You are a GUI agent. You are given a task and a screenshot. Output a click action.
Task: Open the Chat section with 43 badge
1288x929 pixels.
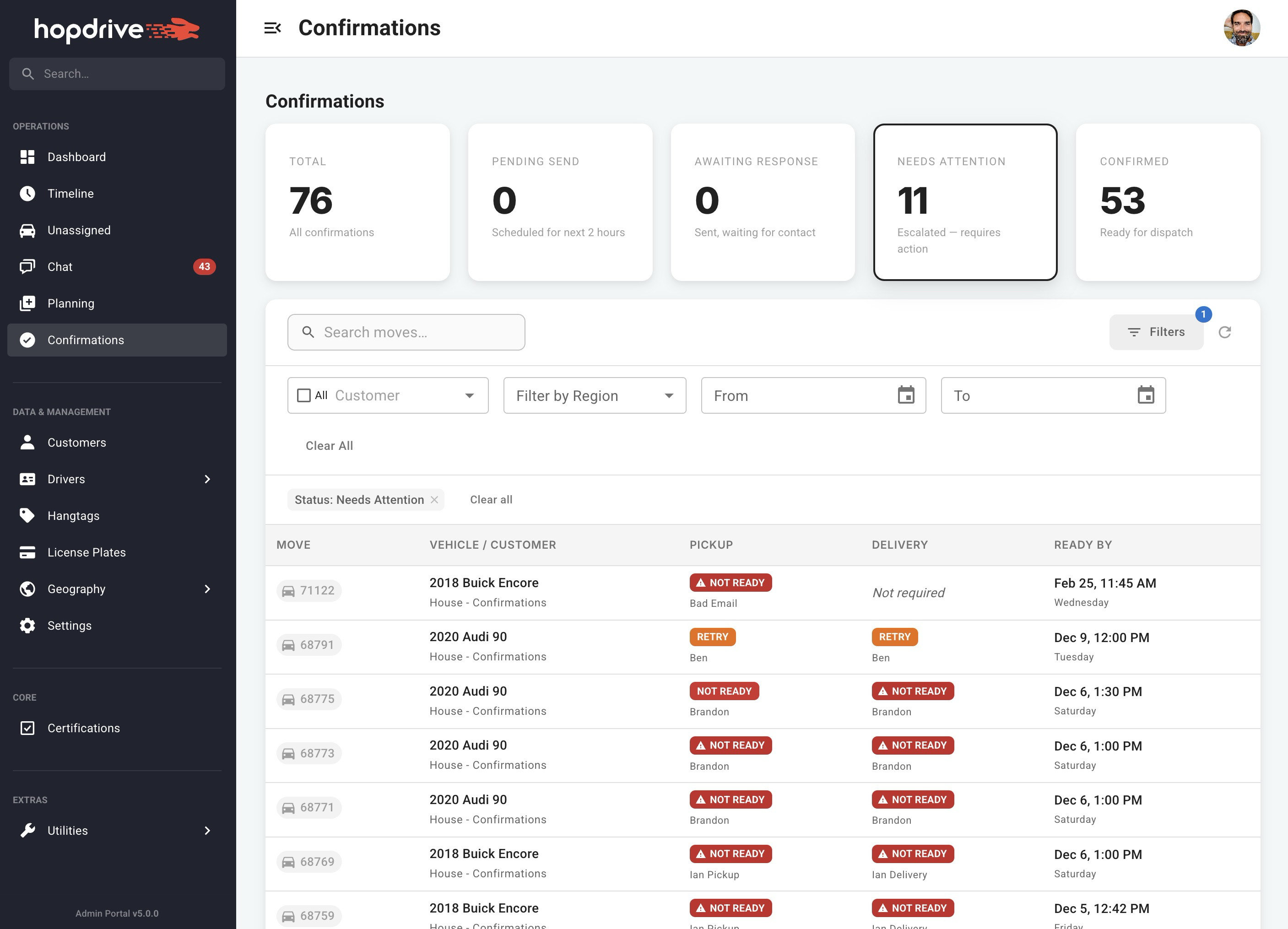tap(60, 267)
